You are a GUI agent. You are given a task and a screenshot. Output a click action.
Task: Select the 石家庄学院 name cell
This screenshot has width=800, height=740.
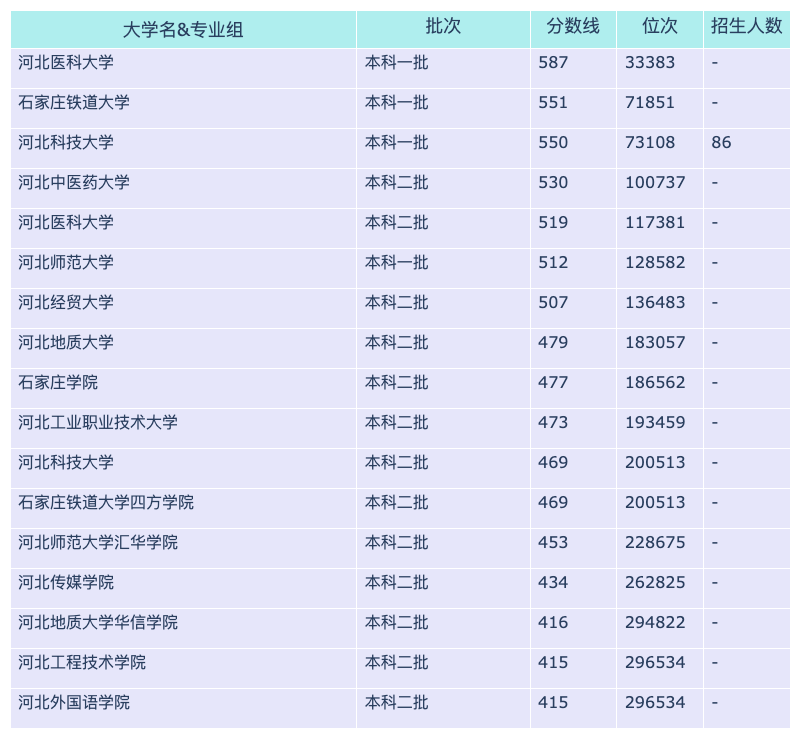tap(183, 388)
